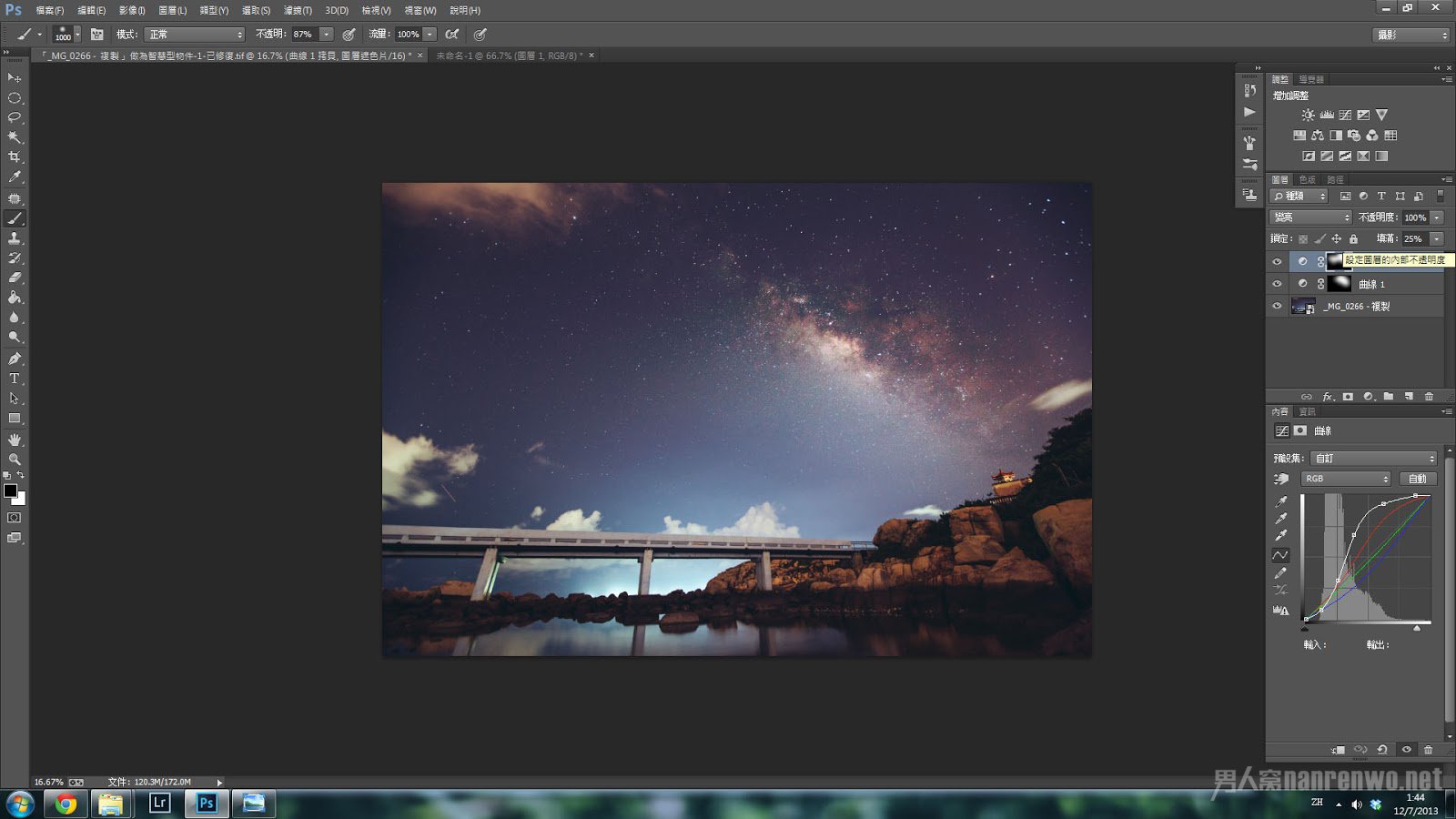Open the RGB channel dropdown in Curves

coord(1346,479)
